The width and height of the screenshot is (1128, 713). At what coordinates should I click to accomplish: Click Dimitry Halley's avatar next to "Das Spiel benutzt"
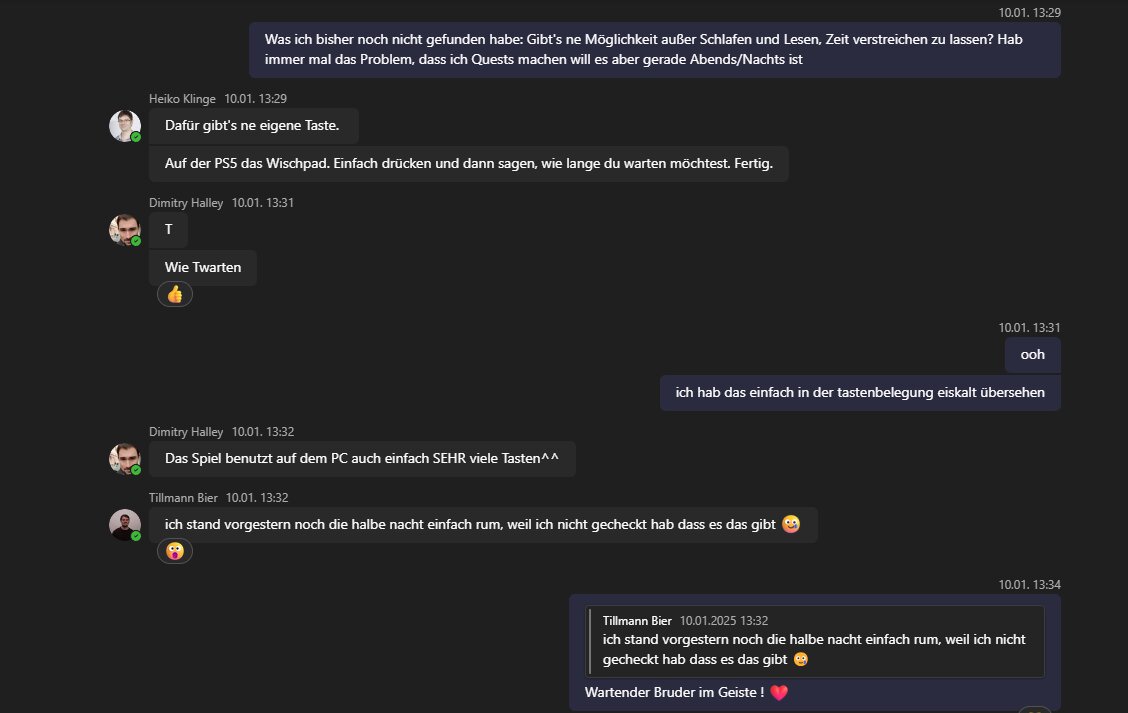124,458
